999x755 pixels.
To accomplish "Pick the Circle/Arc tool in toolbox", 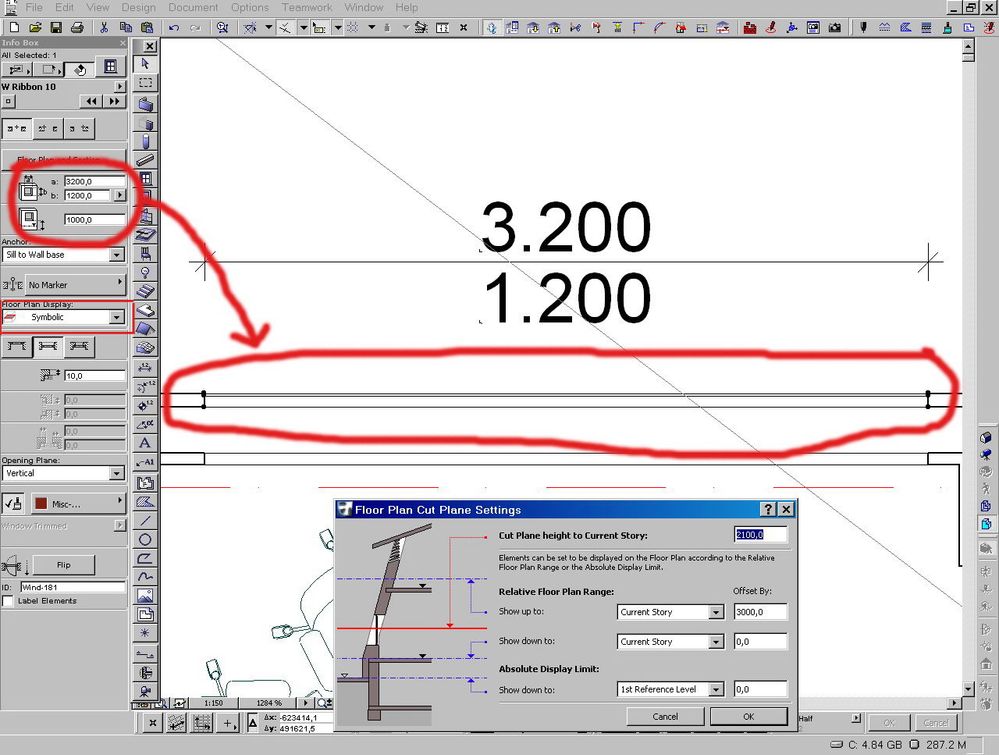I will [x=145, y=540].
